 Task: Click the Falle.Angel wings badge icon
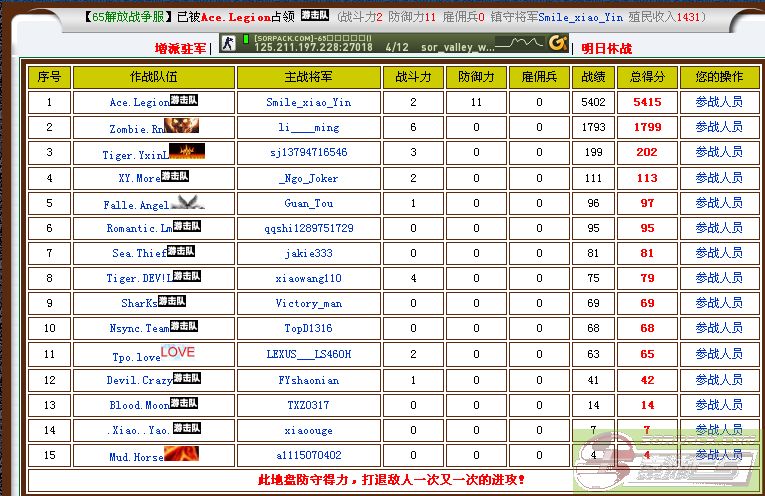(187, 201)
